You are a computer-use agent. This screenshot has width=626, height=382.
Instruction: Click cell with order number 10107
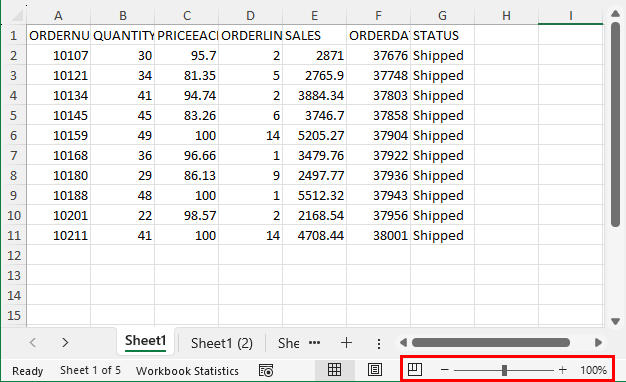coord(58,55)
